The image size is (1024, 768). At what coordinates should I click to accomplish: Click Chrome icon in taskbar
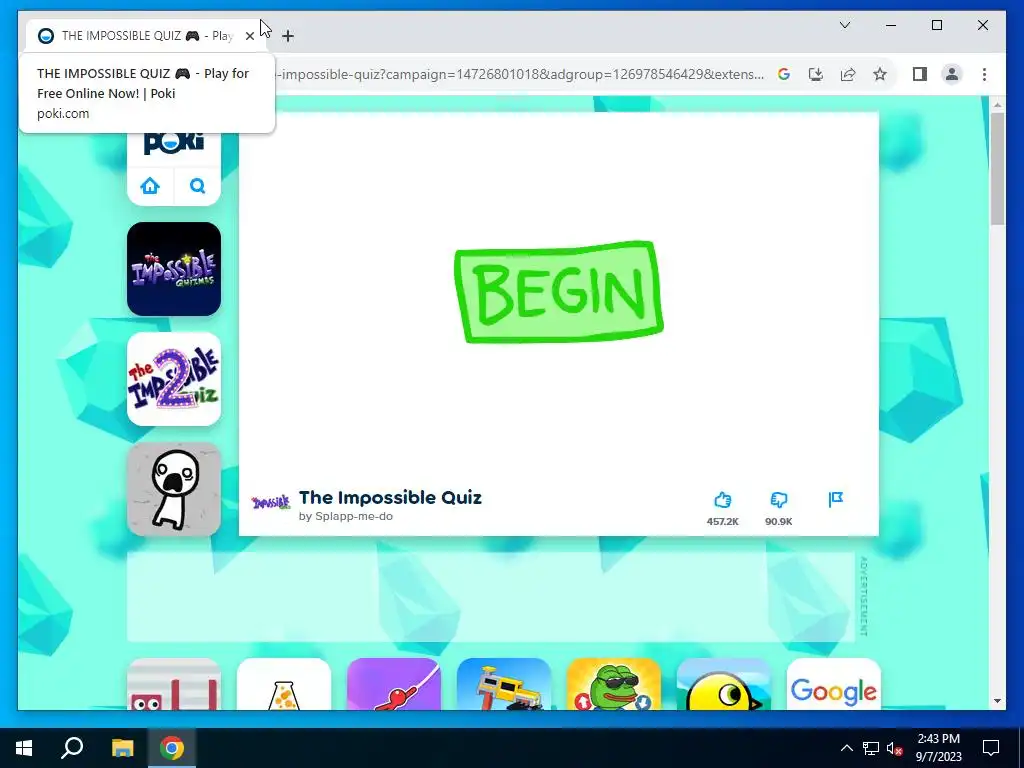coord(172,748)
